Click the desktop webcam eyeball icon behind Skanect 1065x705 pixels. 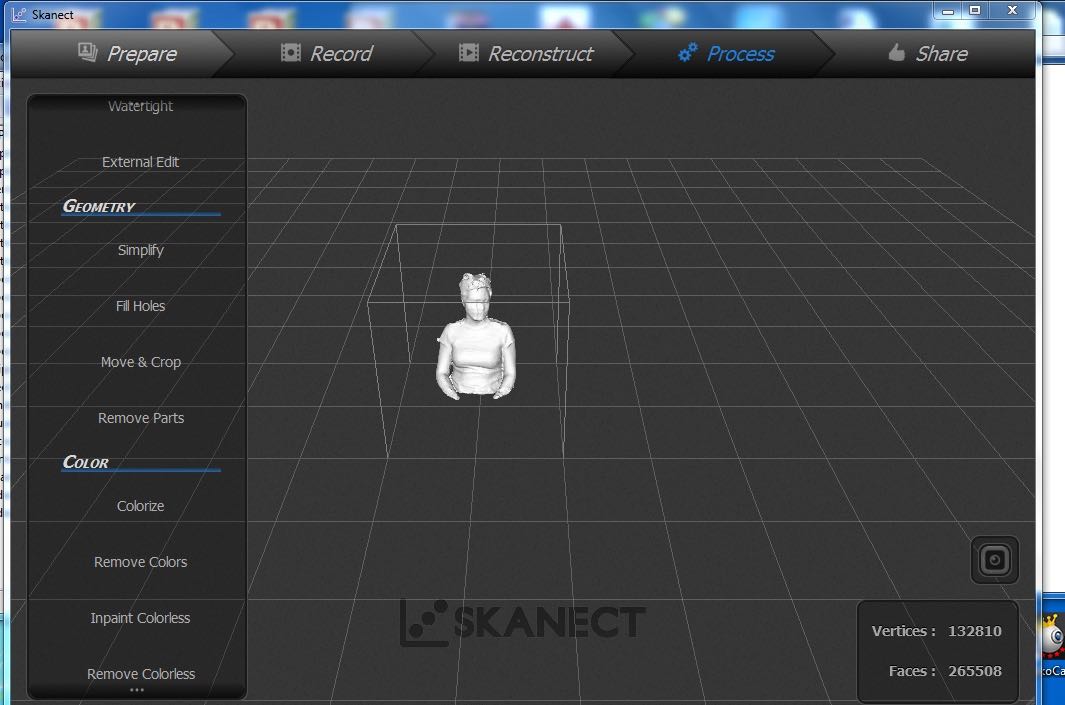coord(1052,635)
